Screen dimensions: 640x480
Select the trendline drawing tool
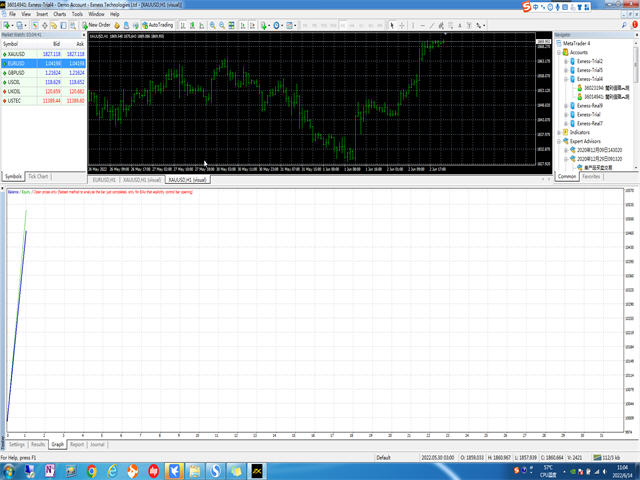pos(432,25)
